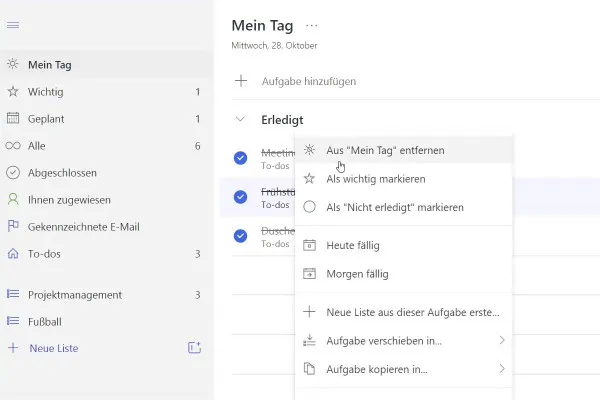Click the flag icon beside Gekennzeichnete E-Mail

(13, 226)
